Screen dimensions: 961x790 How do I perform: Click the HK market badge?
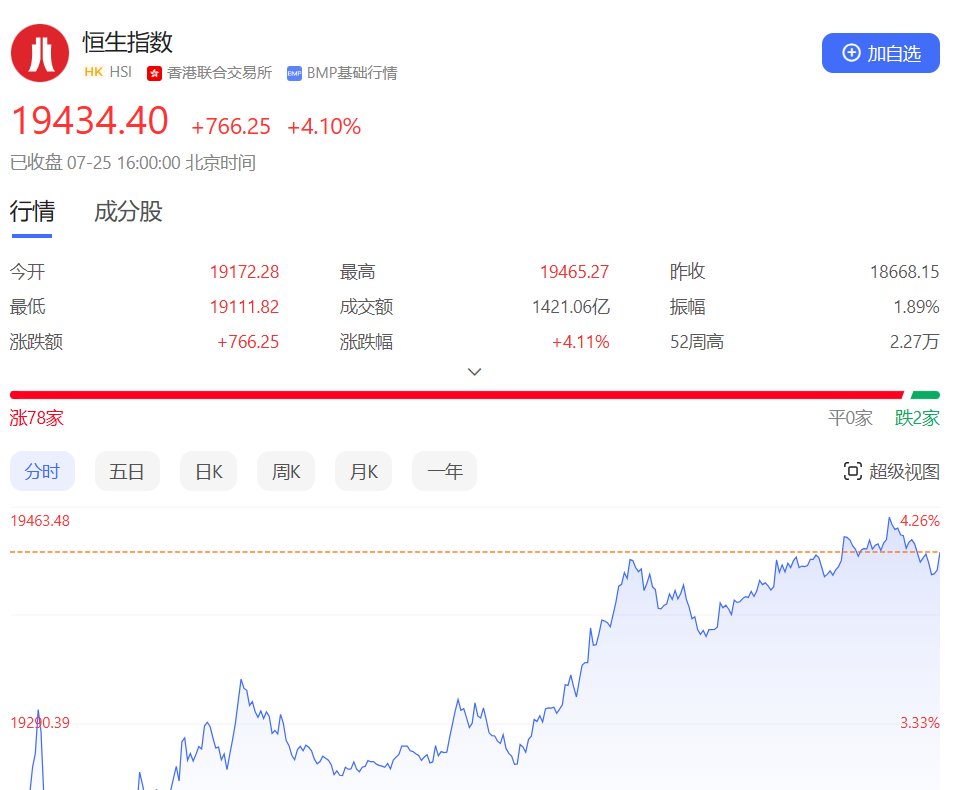[94, 72]
